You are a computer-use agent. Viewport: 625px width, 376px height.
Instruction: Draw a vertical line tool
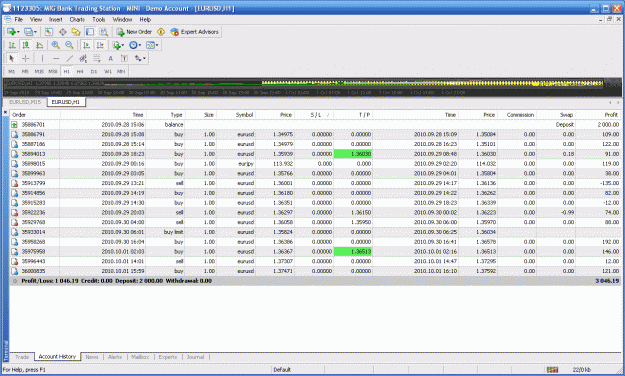pos(42,58)
